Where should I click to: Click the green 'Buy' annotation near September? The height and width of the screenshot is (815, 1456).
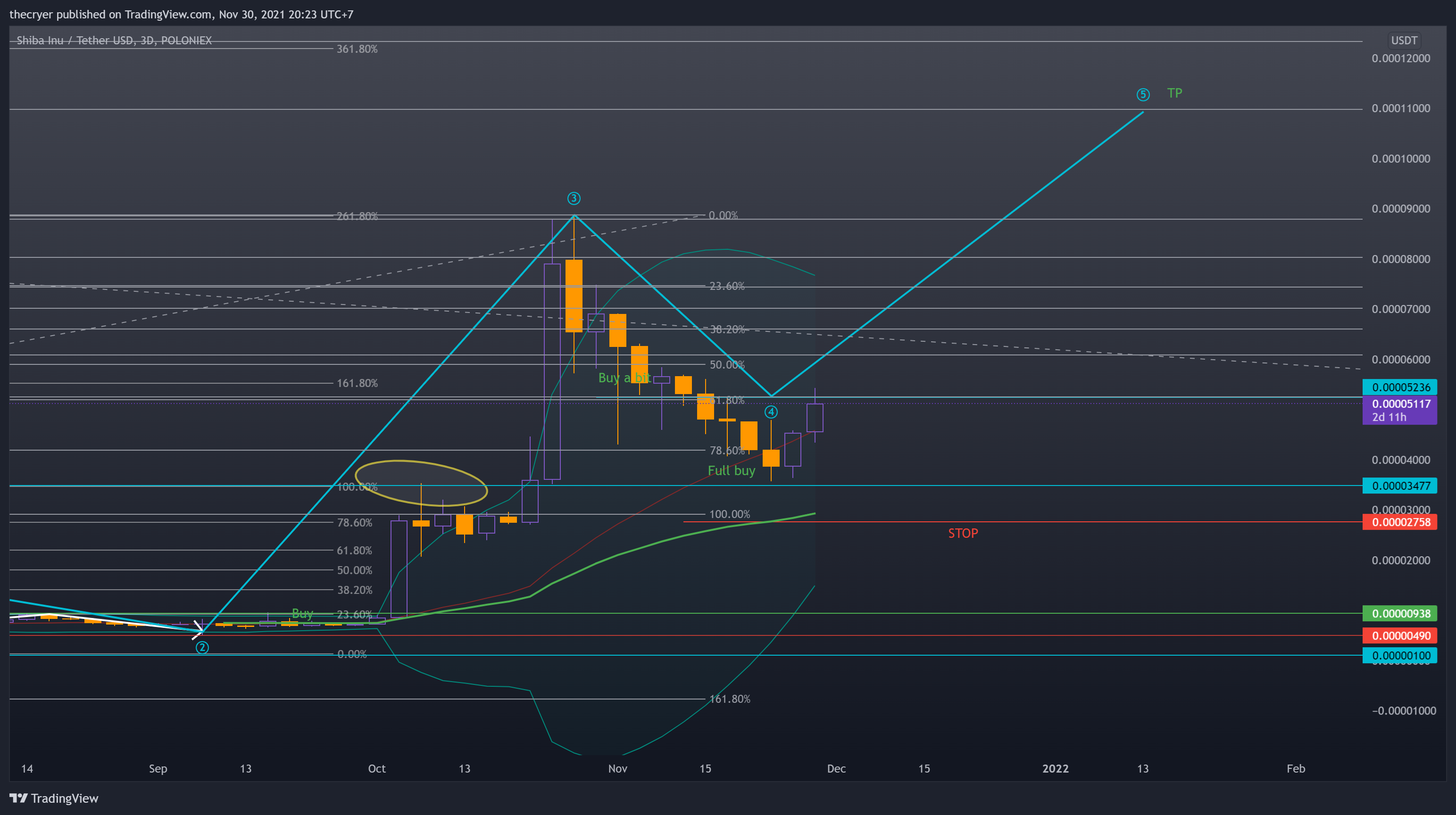(302, 613)
